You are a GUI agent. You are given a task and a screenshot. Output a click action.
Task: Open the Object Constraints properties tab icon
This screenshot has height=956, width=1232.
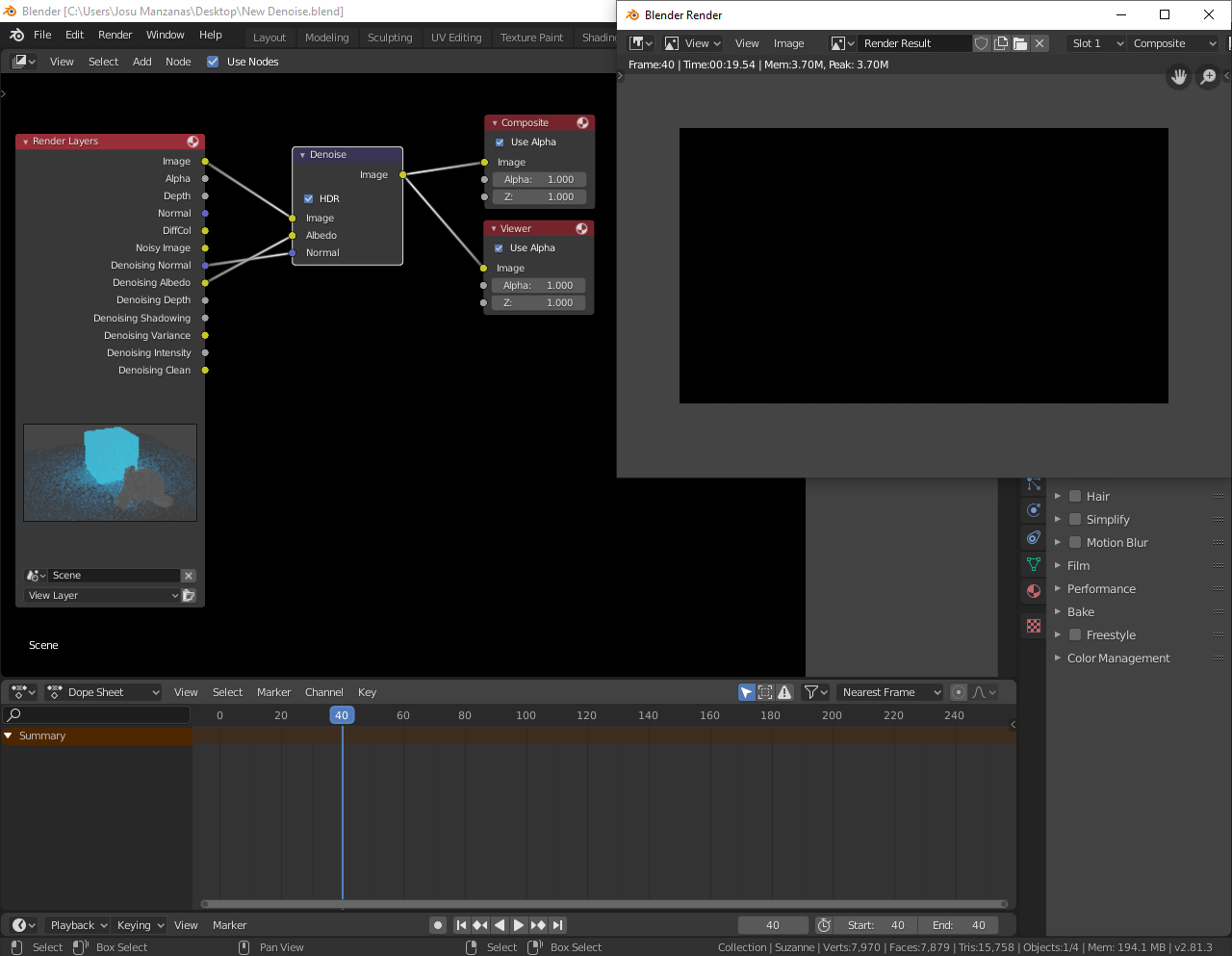1034,537
